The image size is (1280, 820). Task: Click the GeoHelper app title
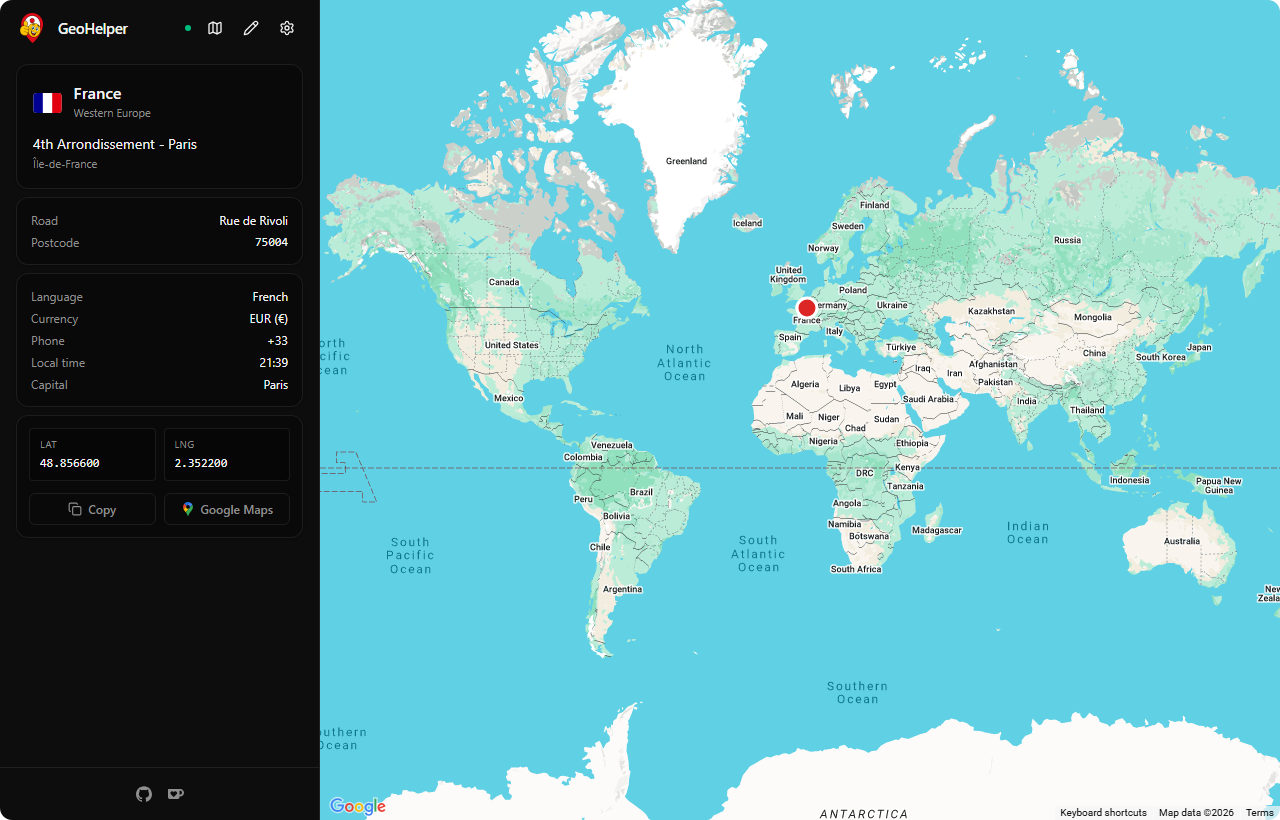[93, 29]
